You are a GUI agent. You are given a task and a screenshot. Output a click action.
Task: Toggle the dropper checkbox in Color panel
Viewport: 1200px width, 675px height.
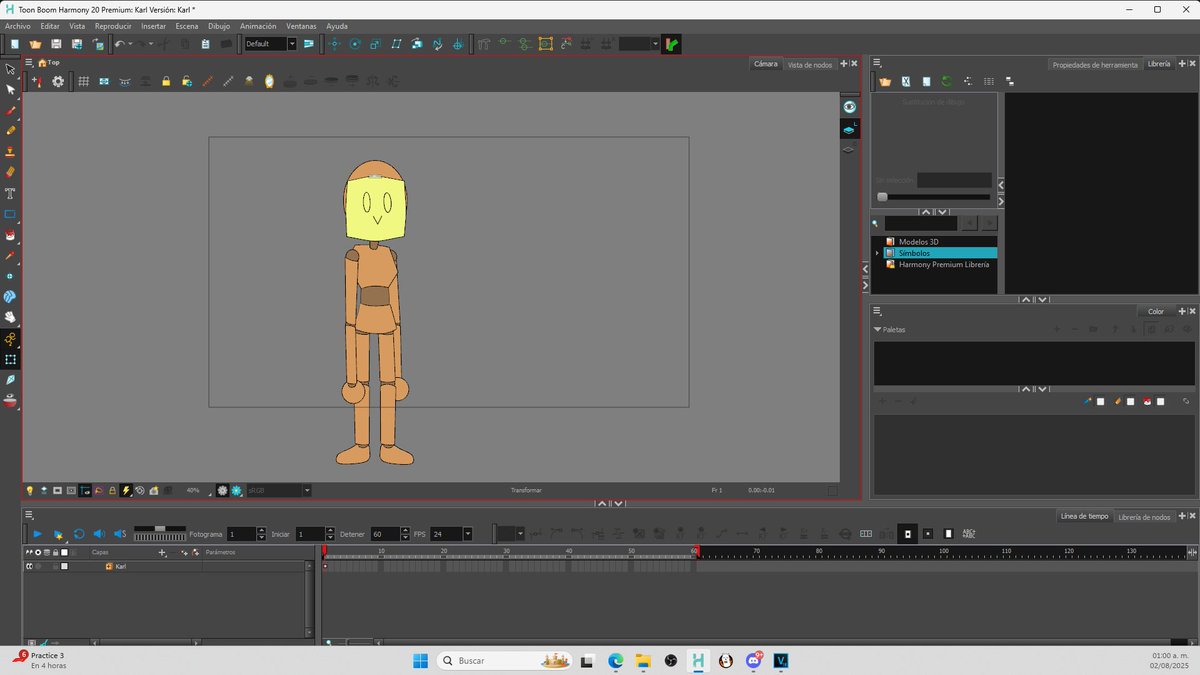click(1101, 402)
